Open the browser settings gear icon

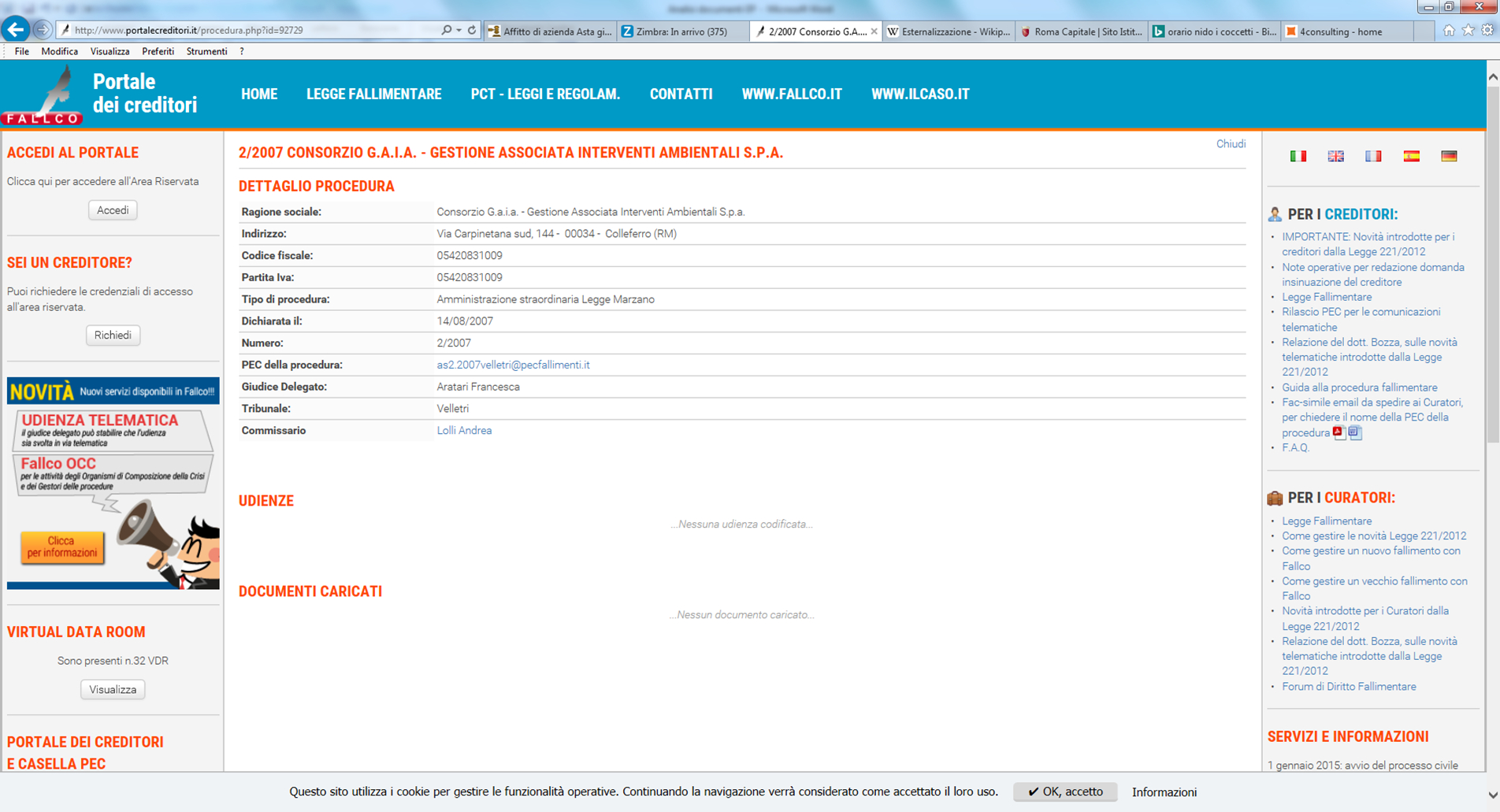(x=1487, y=30)
